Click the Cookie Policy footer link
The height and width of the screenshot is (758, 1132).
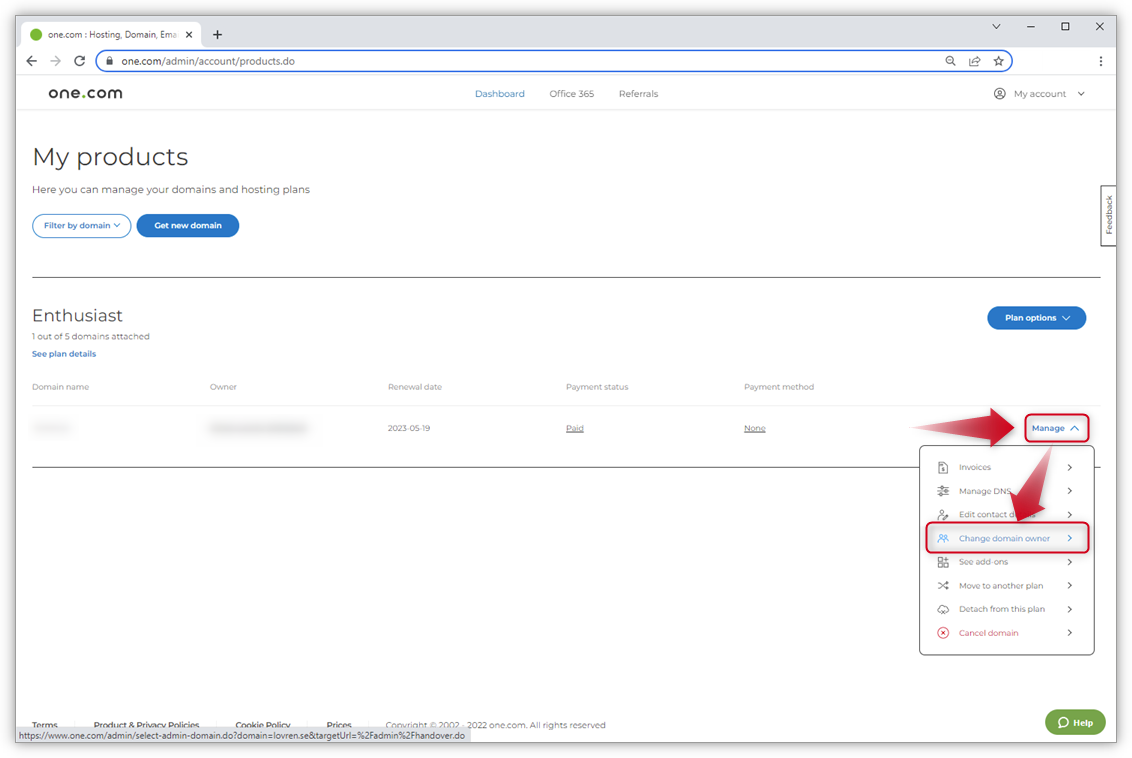[x=263, y=725]
